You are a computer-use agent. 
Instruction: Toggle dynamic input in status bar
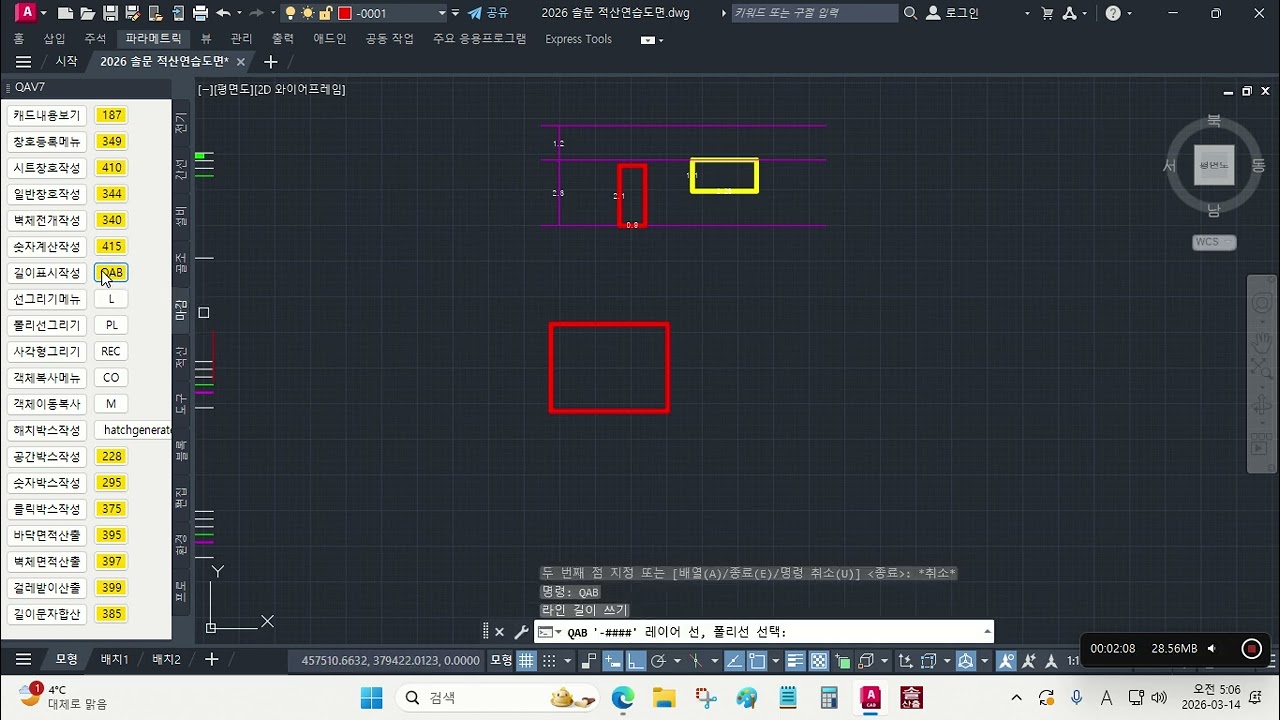click(x=613, y=661)
